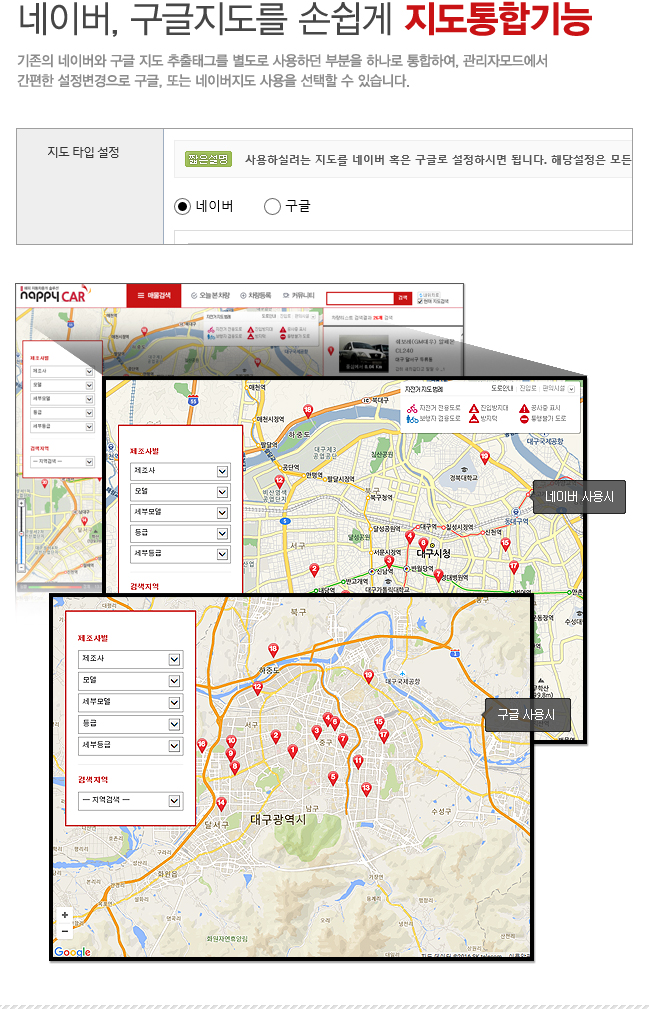This screenshot has height=1011, width=649.
Task: Click marker 17 on the Naver map
Action: click(514, 567)
